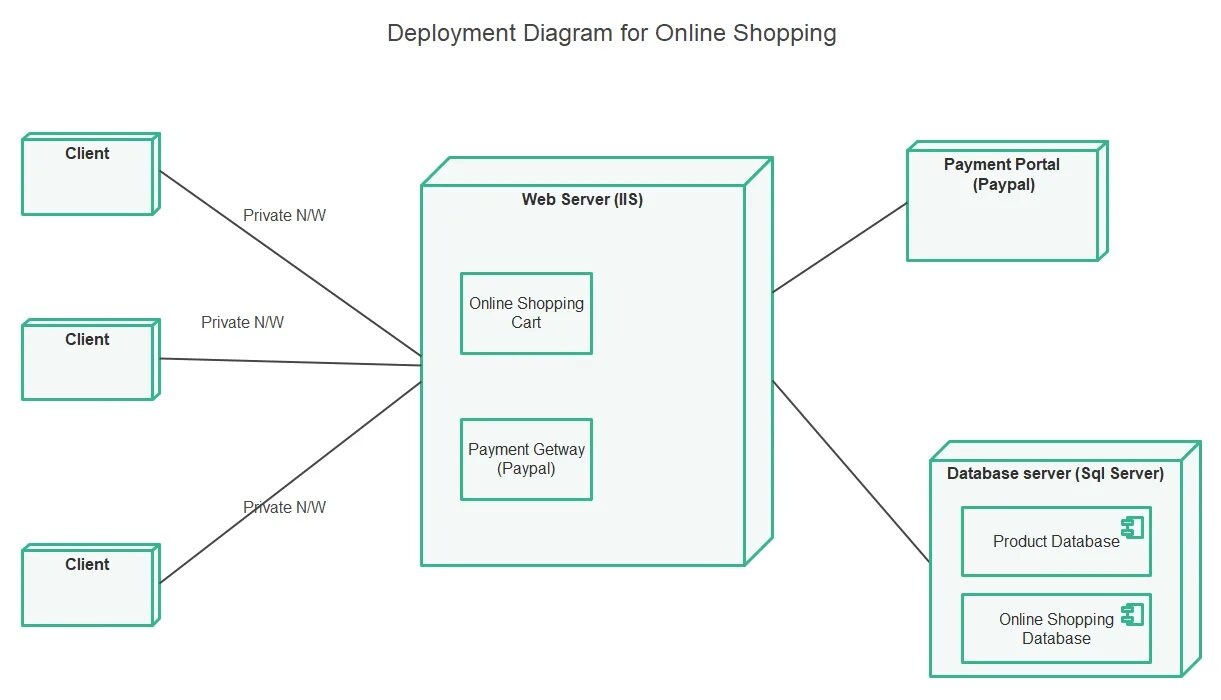This screenshot has height=700, width=1221.
Task: Click the top Private N/W connection label
Action: [x=283, y=215]
